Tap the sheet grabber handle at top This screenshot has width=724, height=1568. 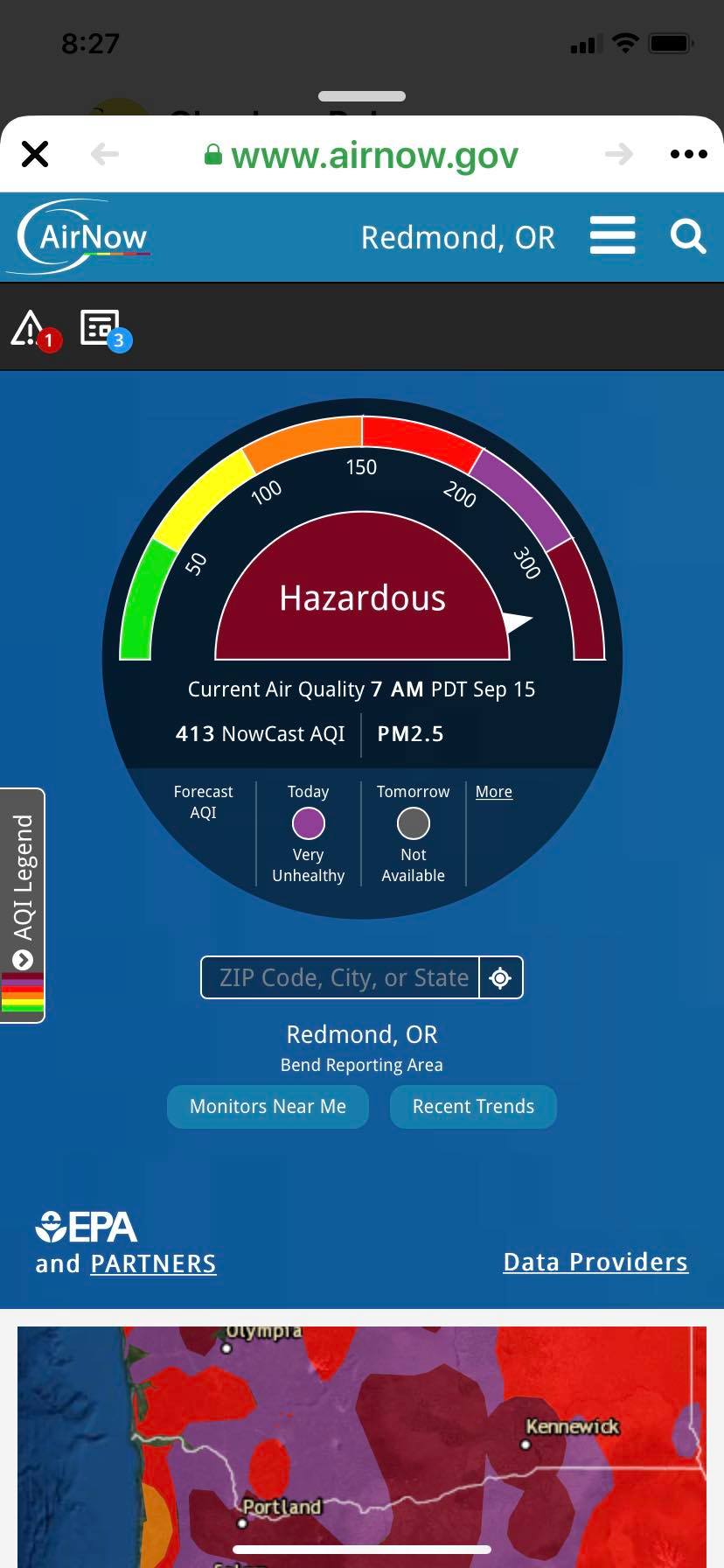(362, 96)
